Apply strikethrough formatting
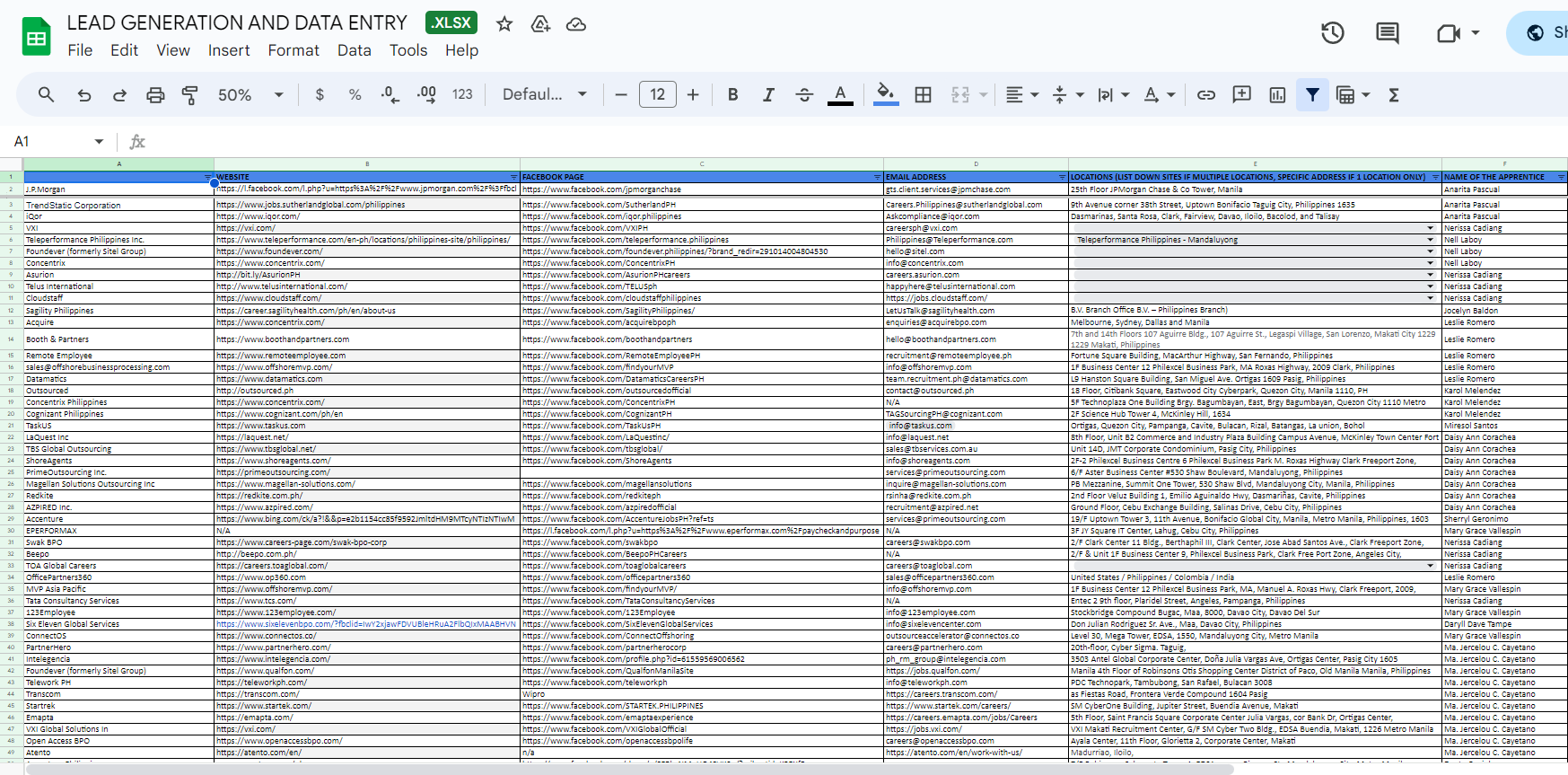This screenshot has width=1568, height=775. click(804, 94)
